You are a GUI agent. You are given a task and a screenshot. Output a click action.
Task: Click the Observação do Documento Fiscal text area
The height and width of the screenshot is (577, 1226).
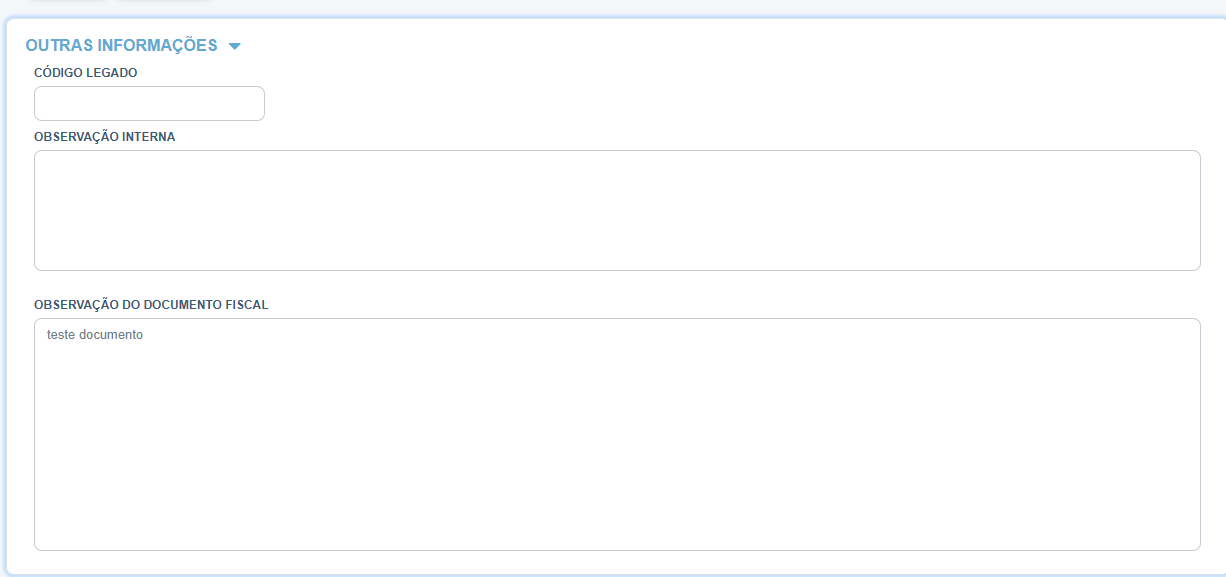[x=617, y=434]
